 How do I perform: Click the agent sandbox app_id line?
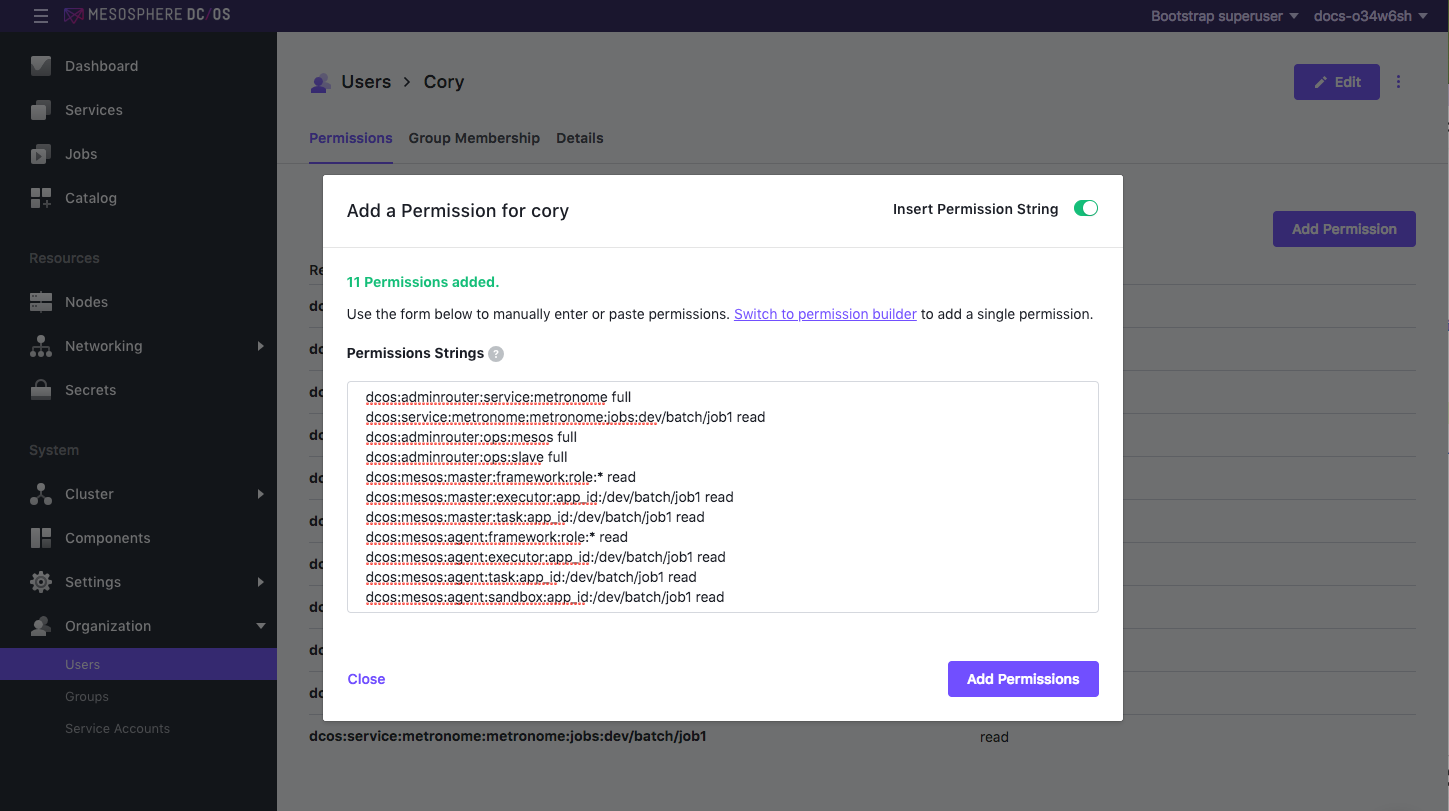pyautogui.click(x=545, y=597)
